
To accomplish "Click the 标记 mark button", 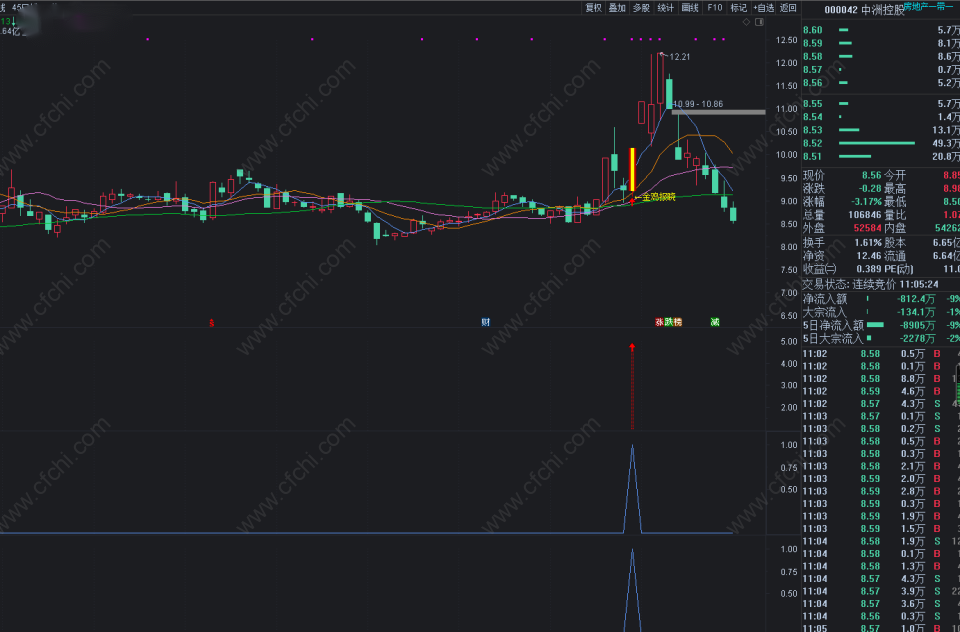I will [739, 8].
